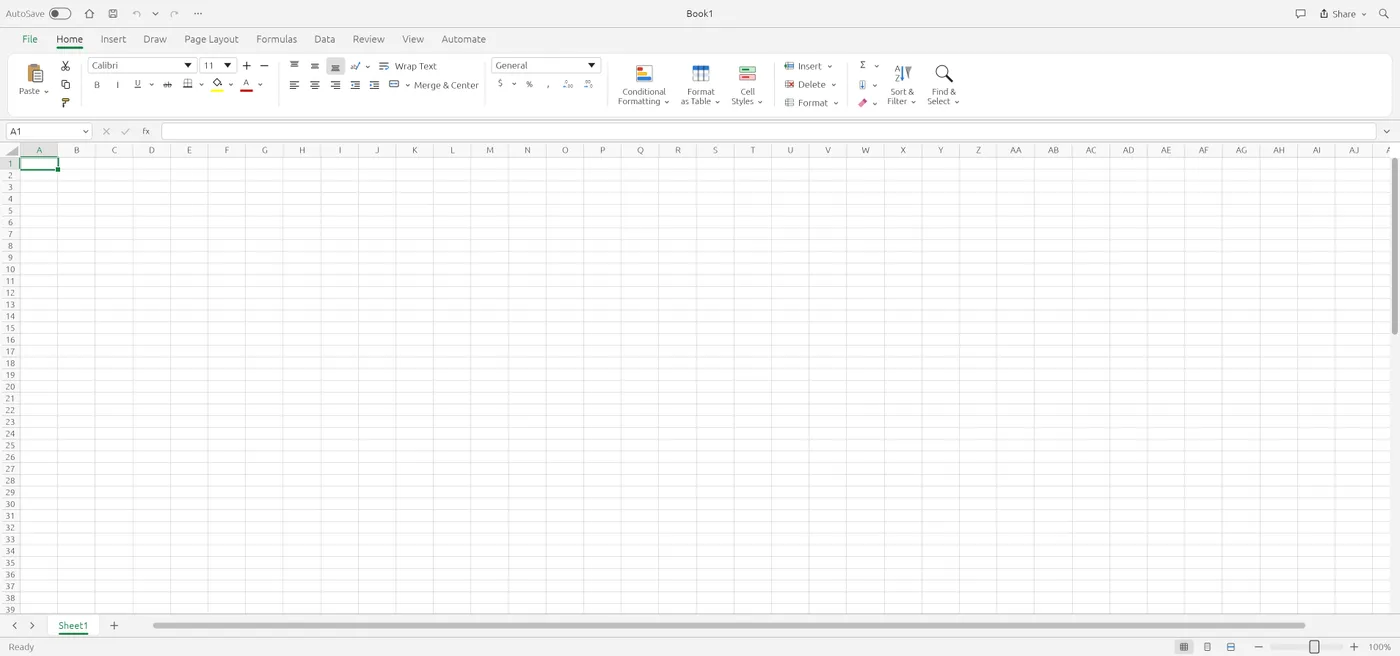Toggle Underline formatting

tap(137, 85)
